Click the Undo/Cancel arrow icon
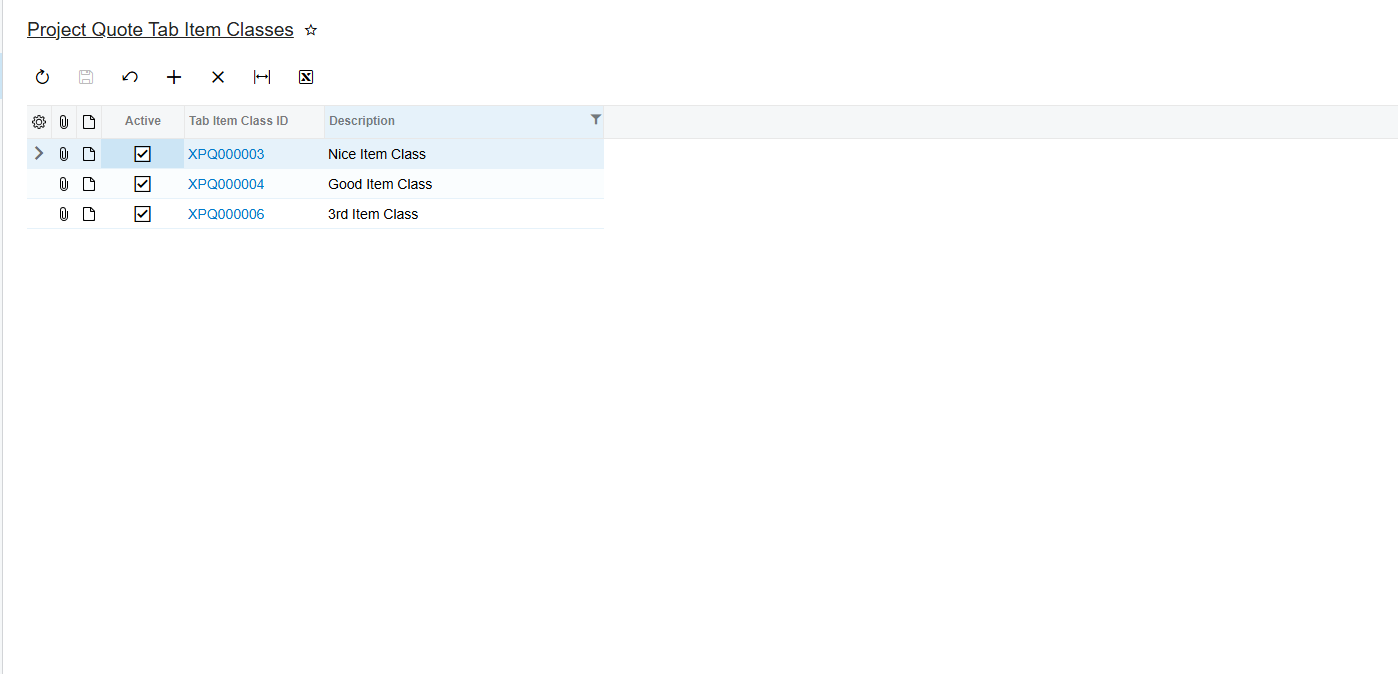This screenshot has height=674, width=1398. (130, 77)
